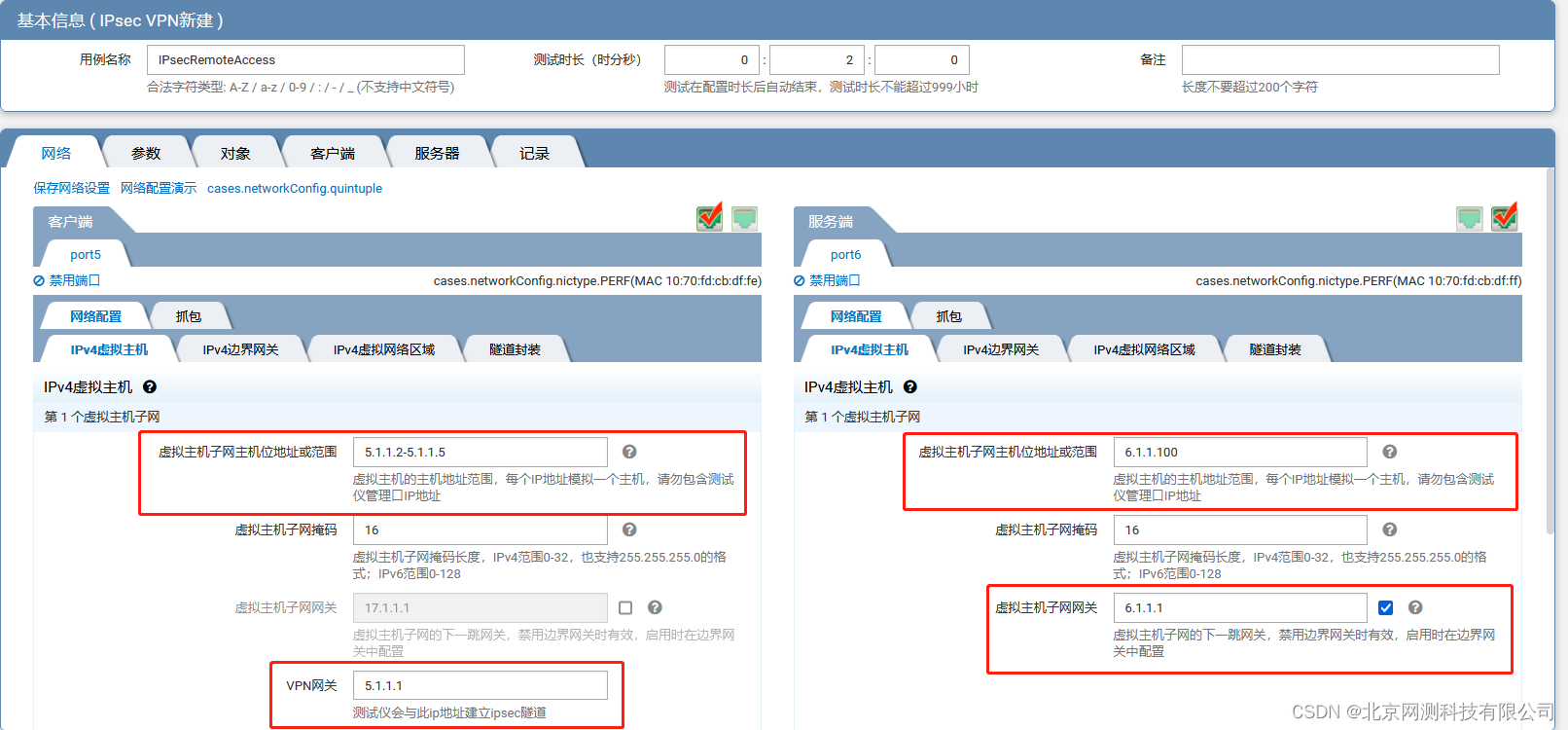Viewport: 1568px width, 730px height.
Task: Select client 网络配置 tab
Action: pyautogui.click(x=96, y=316)
